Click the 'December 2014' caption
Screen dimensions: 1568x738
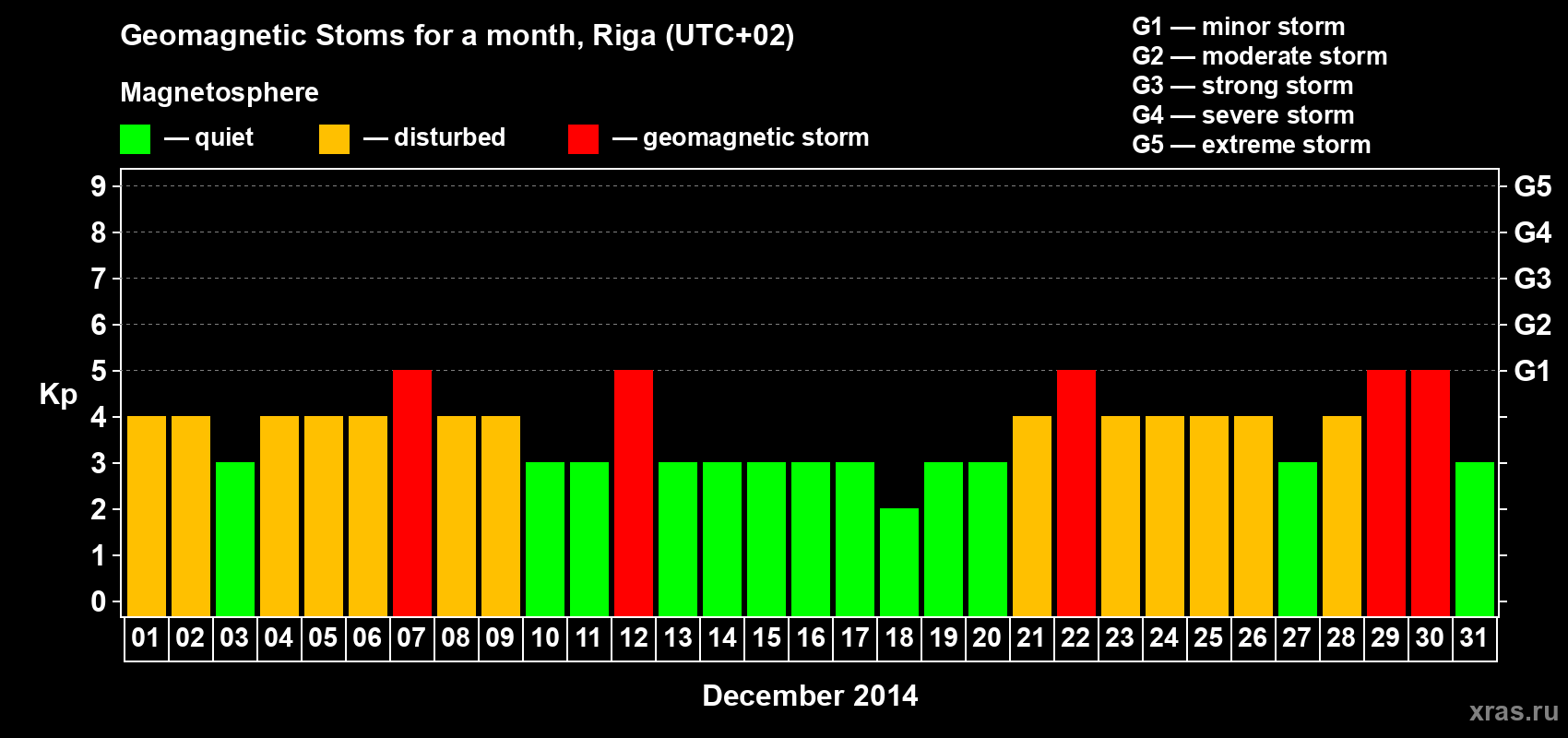810,695
